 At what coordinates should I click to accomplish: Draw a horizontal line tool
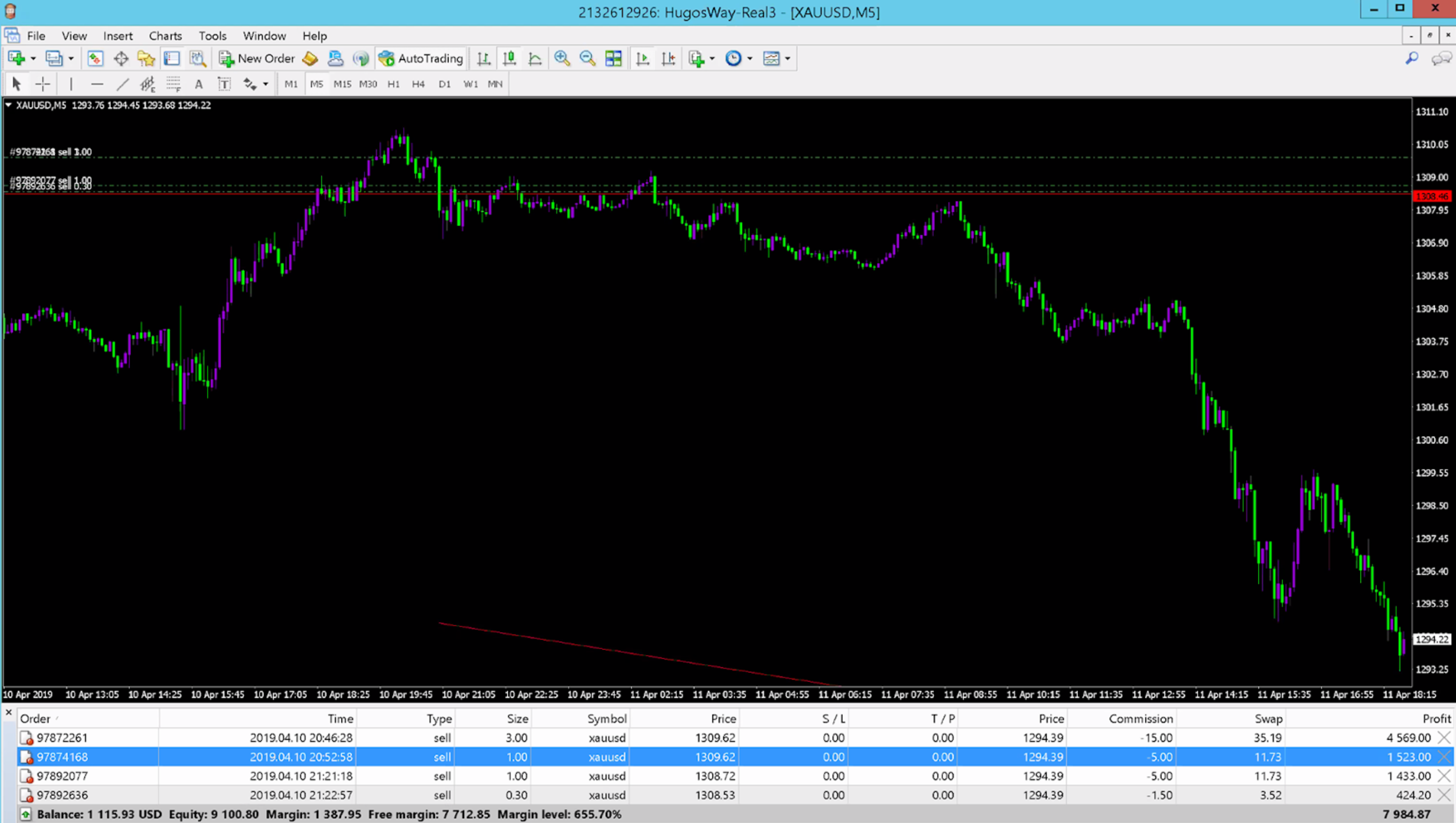click(97, 84)
